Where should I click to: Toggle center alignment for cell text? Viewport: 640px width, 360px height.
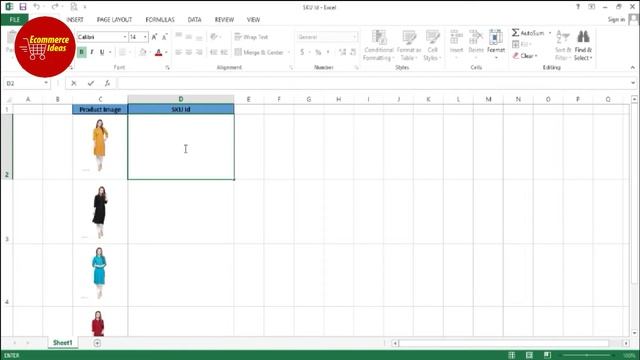pyautogui.click(x=189, y=52)
